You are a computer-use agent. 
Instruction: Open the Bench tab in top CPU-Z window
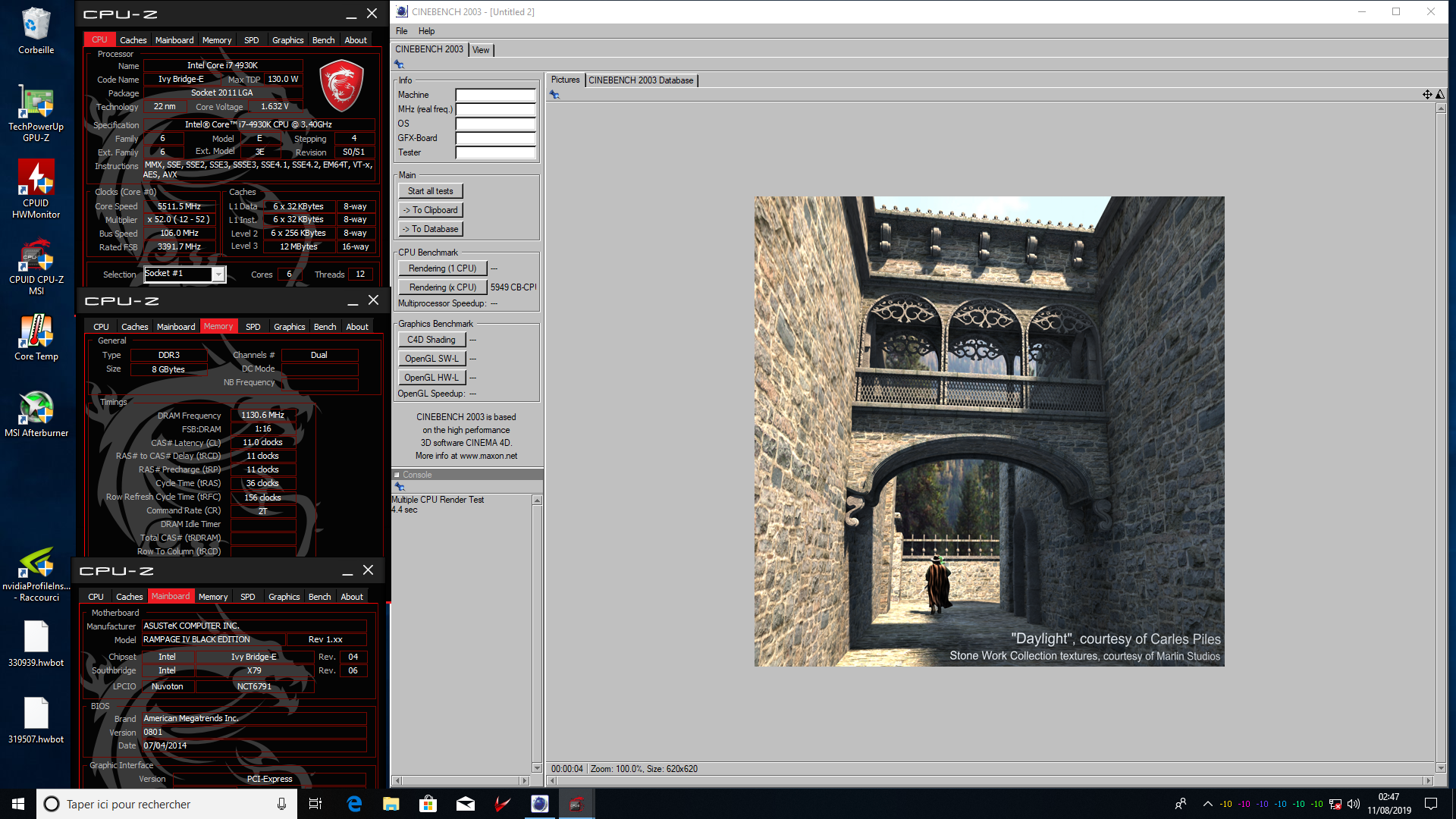tap(323, 40)
